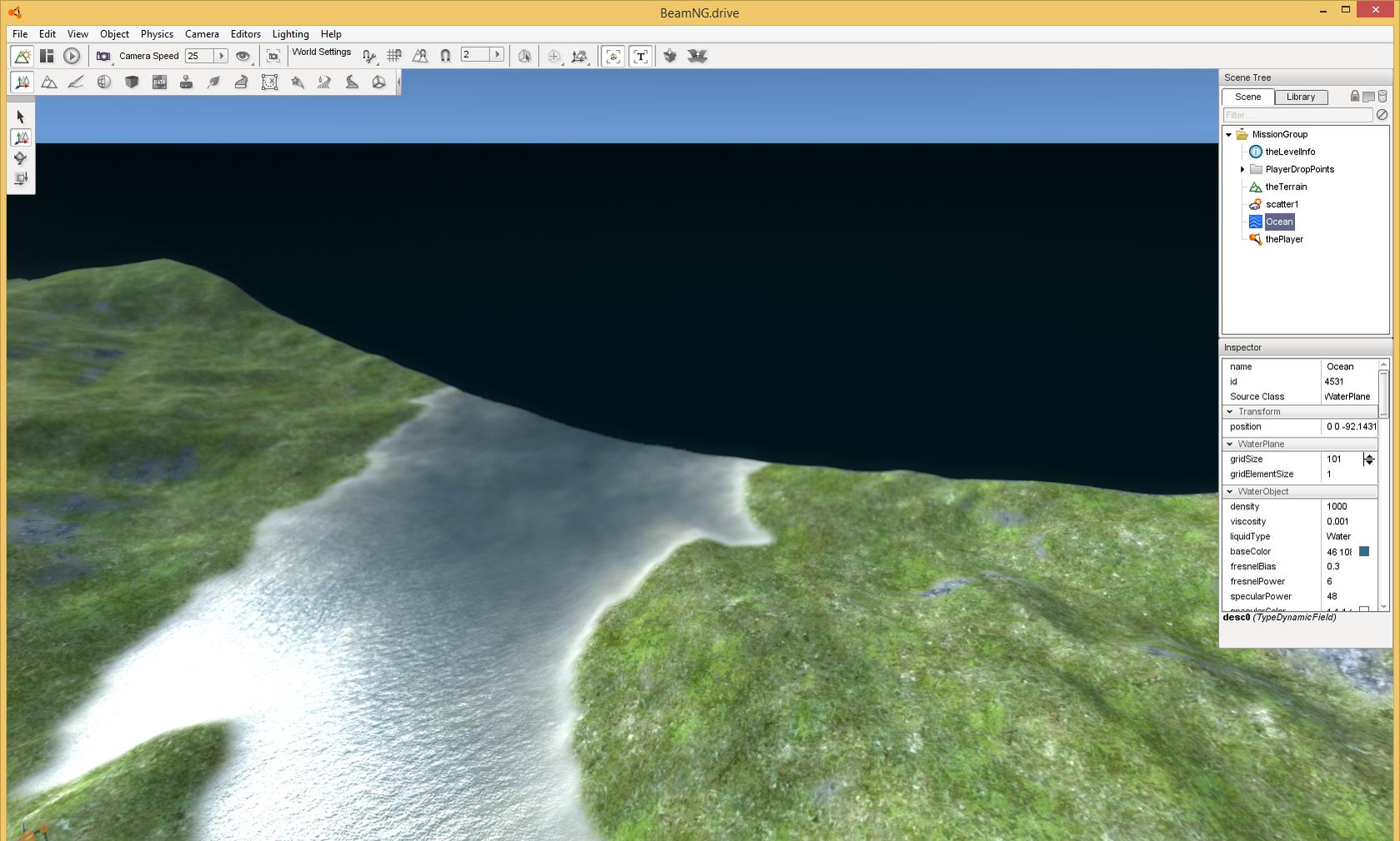The width and height of the screenshot is (1400, 841).
Task: Edit the snap size field showing 2
Action: pyautogui.click(x=475, y=55)
